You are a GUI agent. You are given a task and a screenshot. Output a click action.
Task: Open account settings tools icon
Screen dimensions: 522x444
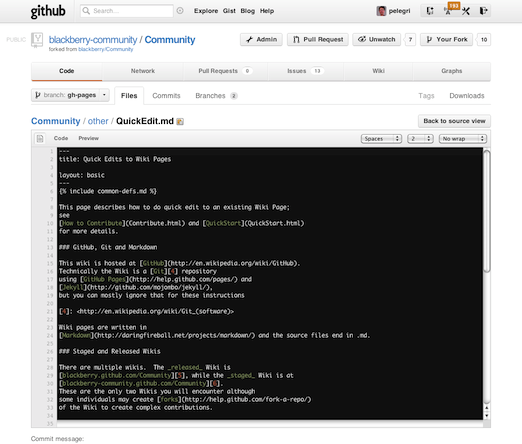click(466, 11)
